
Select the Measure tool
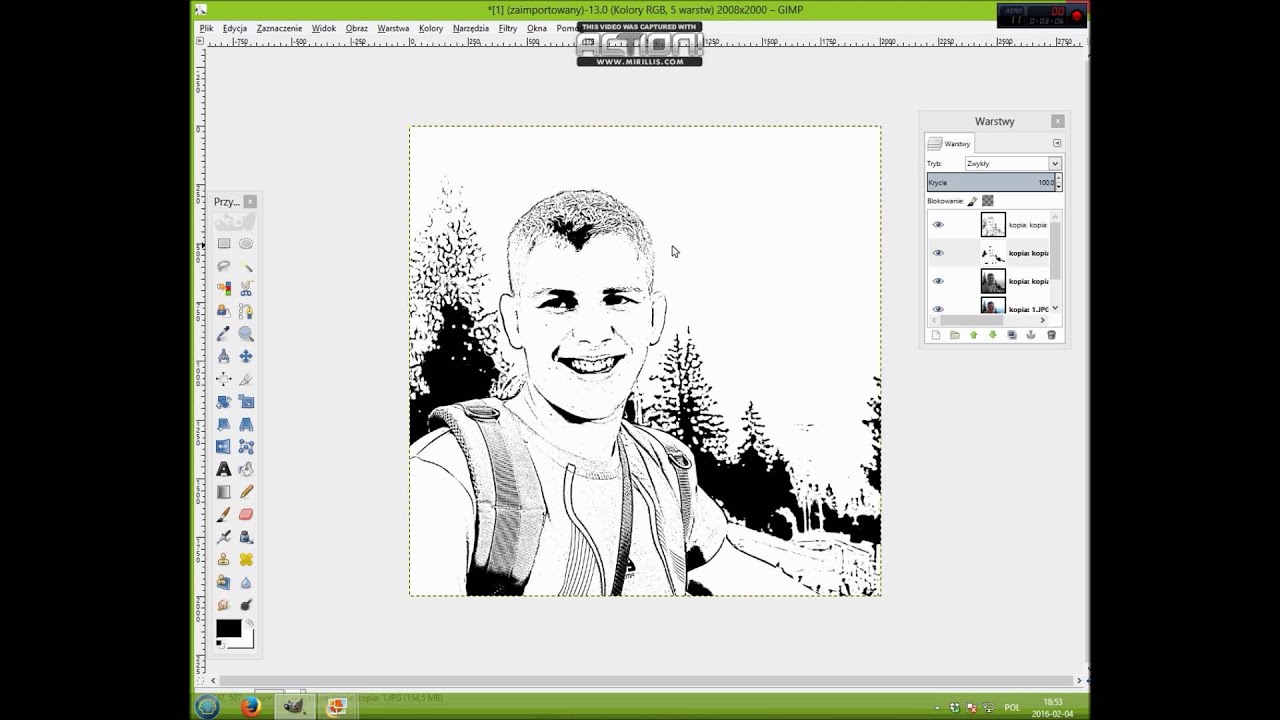(224, 356)
